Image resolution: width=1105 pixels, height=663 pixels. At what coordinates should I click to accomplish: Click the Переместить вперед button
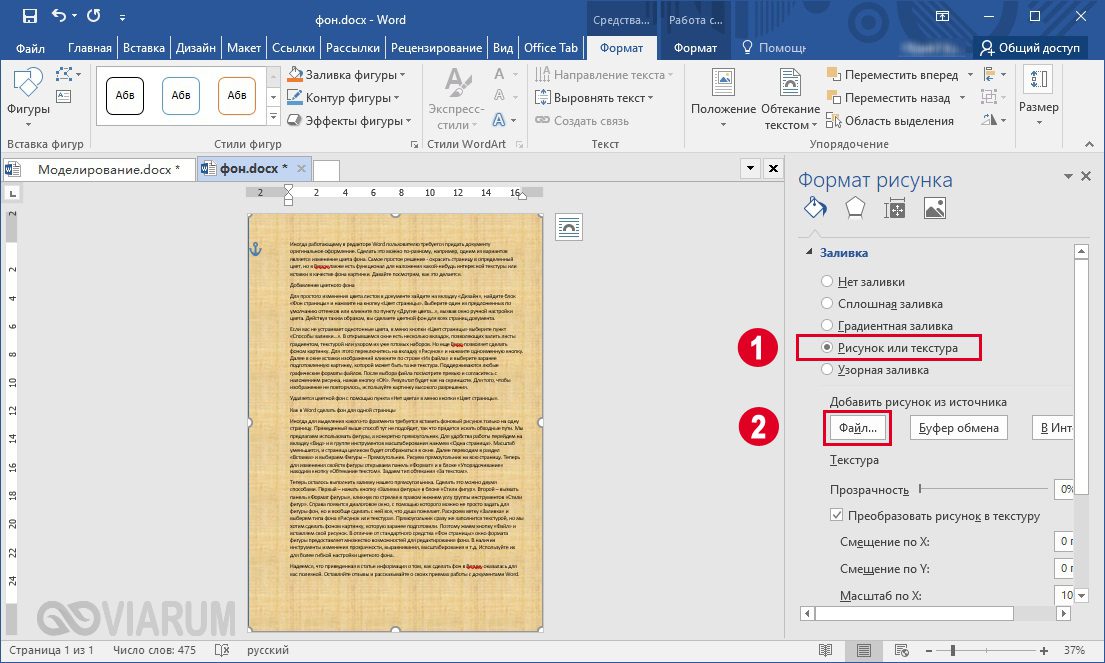[x=892, y=75]
